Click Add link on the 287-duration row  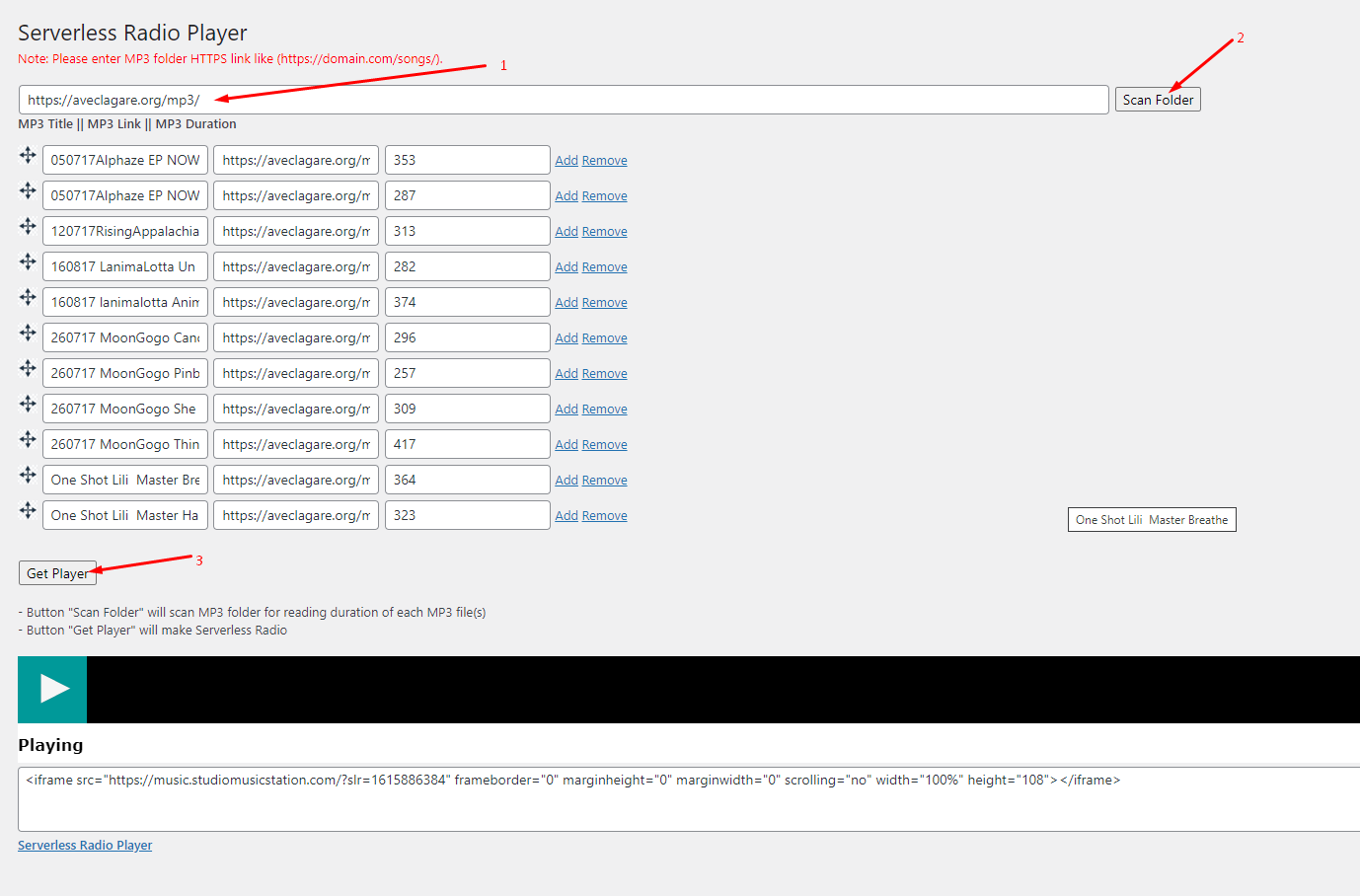tap(566, 196)
